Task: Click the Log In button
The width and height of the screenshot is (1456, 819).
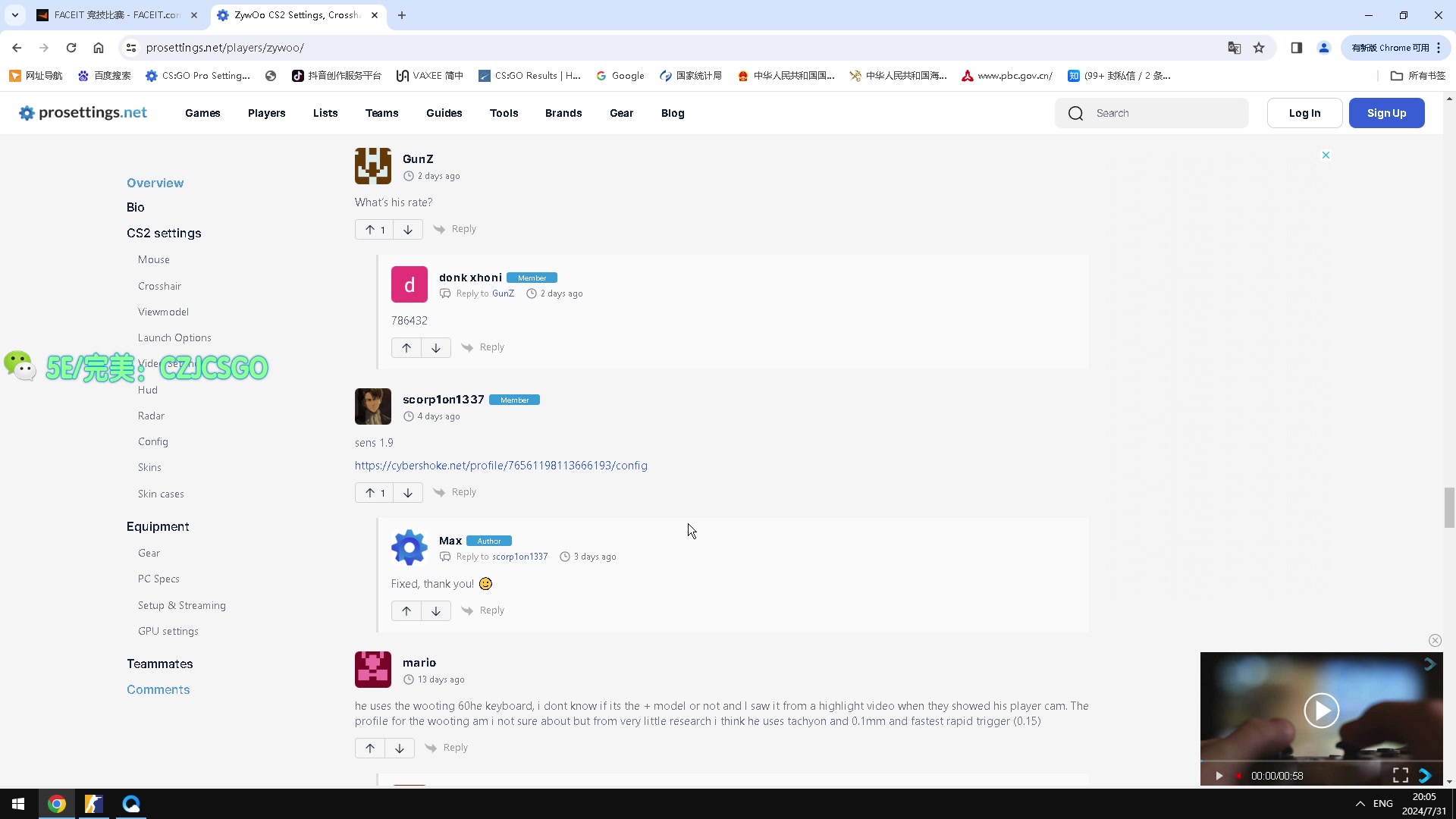Action: [1305, 113]
